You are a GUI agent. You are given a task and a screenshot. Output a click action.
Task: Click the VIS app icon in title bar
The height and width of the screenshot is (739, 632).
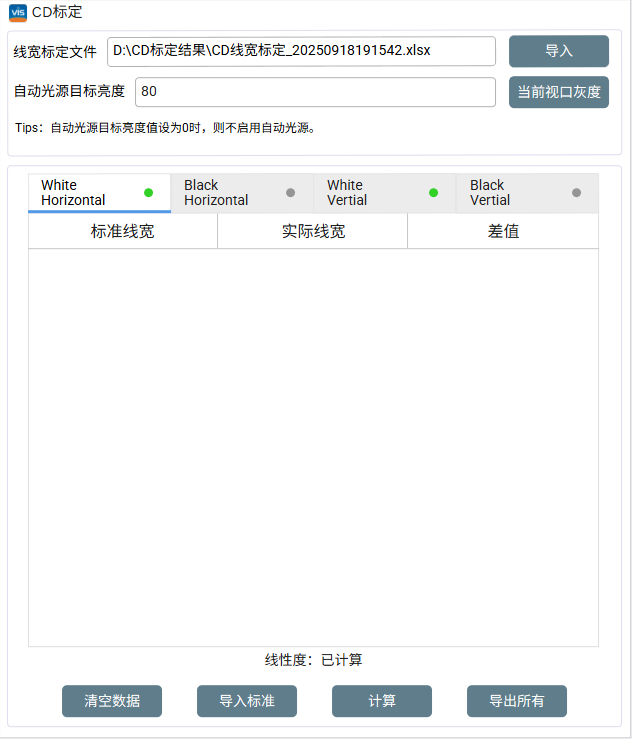[x=17, y=12]
